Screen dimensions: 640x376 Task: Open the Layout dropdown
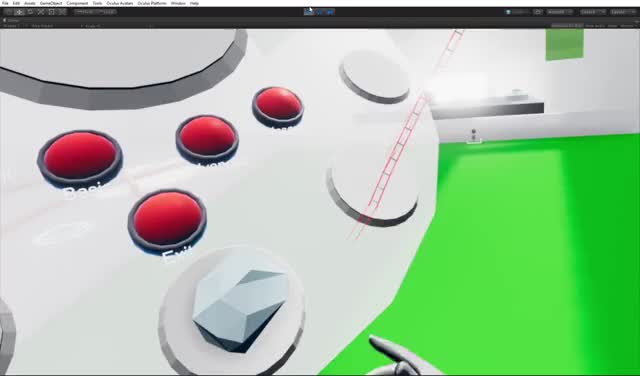624,12
